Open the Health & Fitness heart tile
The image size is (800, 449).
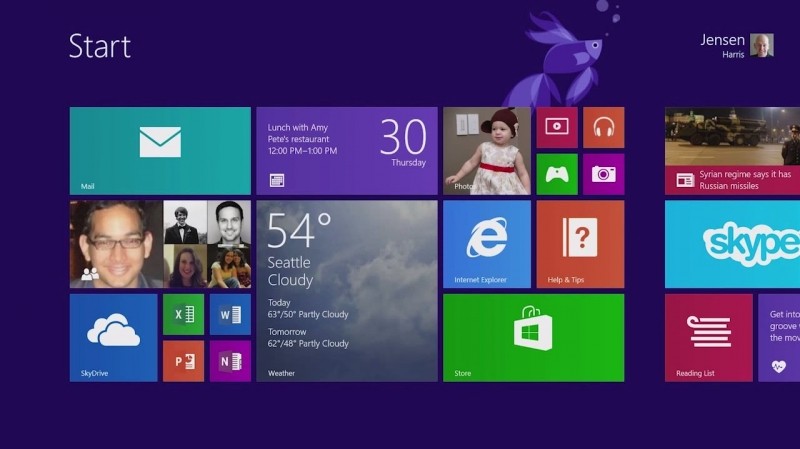pyautogui.click(x=779, y=337)
